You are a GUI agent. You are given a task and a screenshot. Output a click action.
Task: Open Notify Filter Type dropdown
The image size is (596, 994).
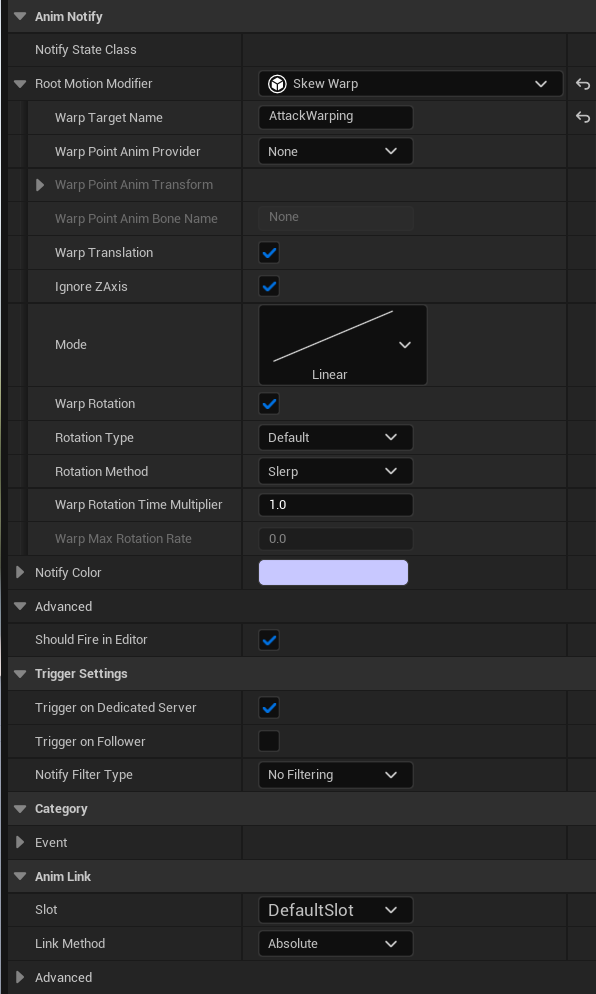click(336, 775)
